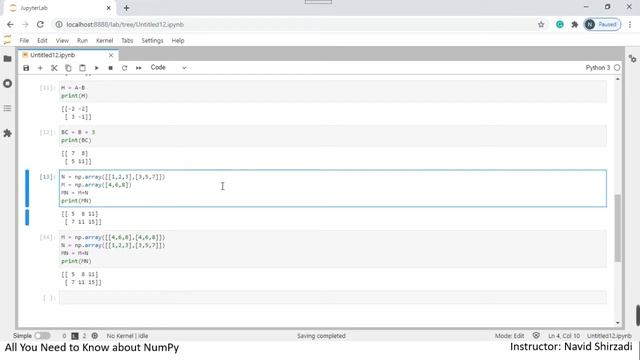This screenshot has height=360, width=640.
Task: Insert a new cell below with plus icon
Action: tap(40, 68)
